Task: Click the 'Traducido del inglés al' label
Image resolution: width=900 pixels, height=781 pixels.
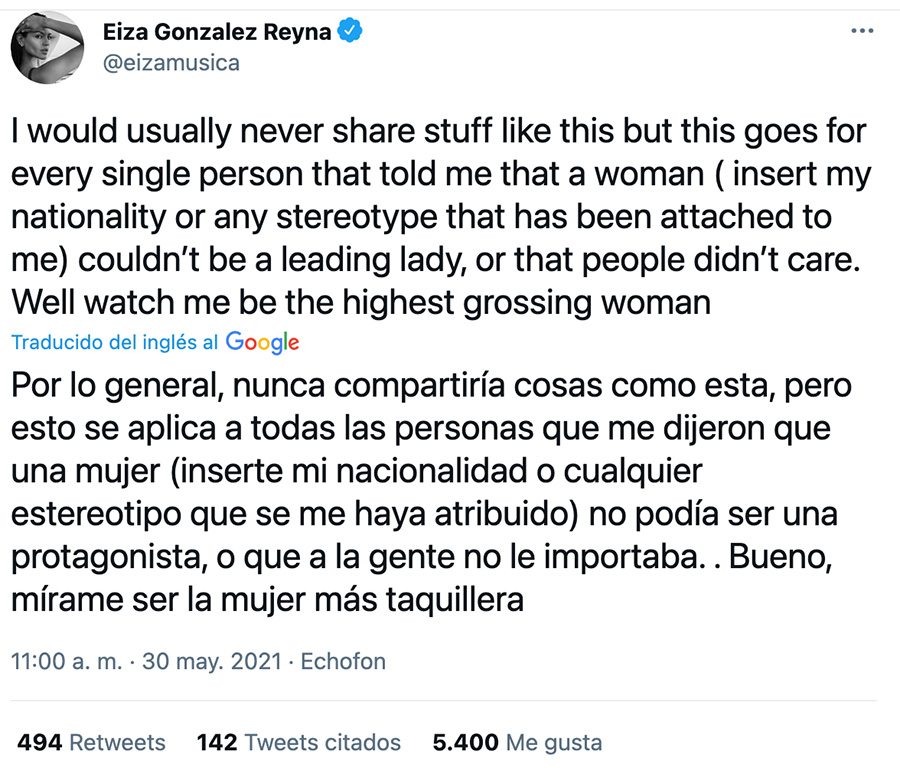Action: 115,342
